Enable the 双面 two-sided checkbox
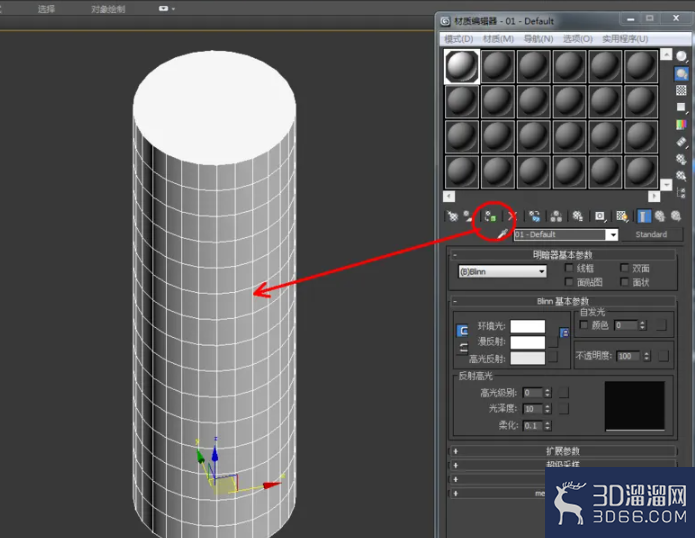695x538 pixels. [625, 268]
